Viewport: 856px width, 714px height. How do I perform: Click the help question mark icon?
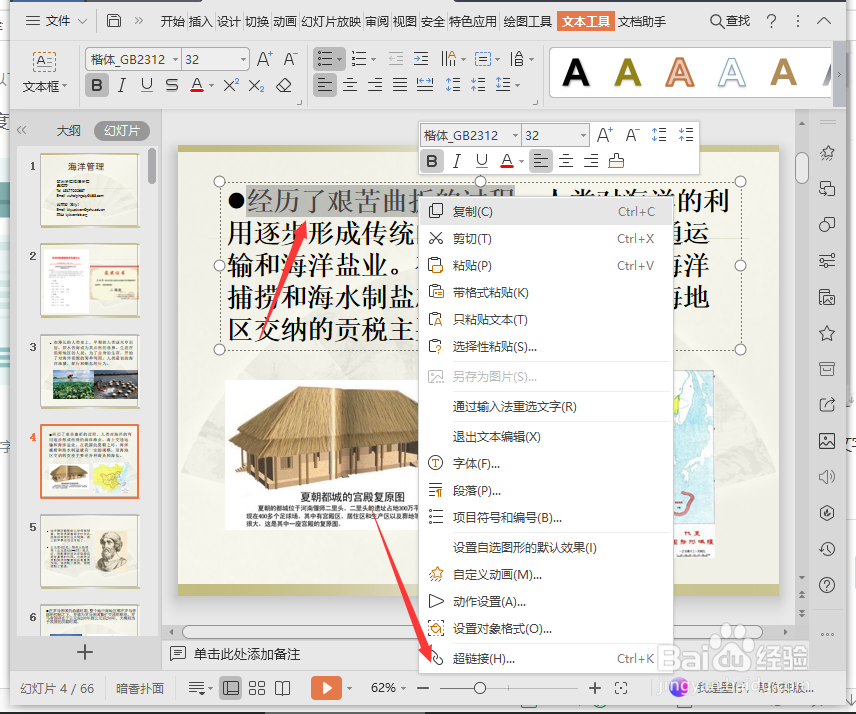coord(771,21)
